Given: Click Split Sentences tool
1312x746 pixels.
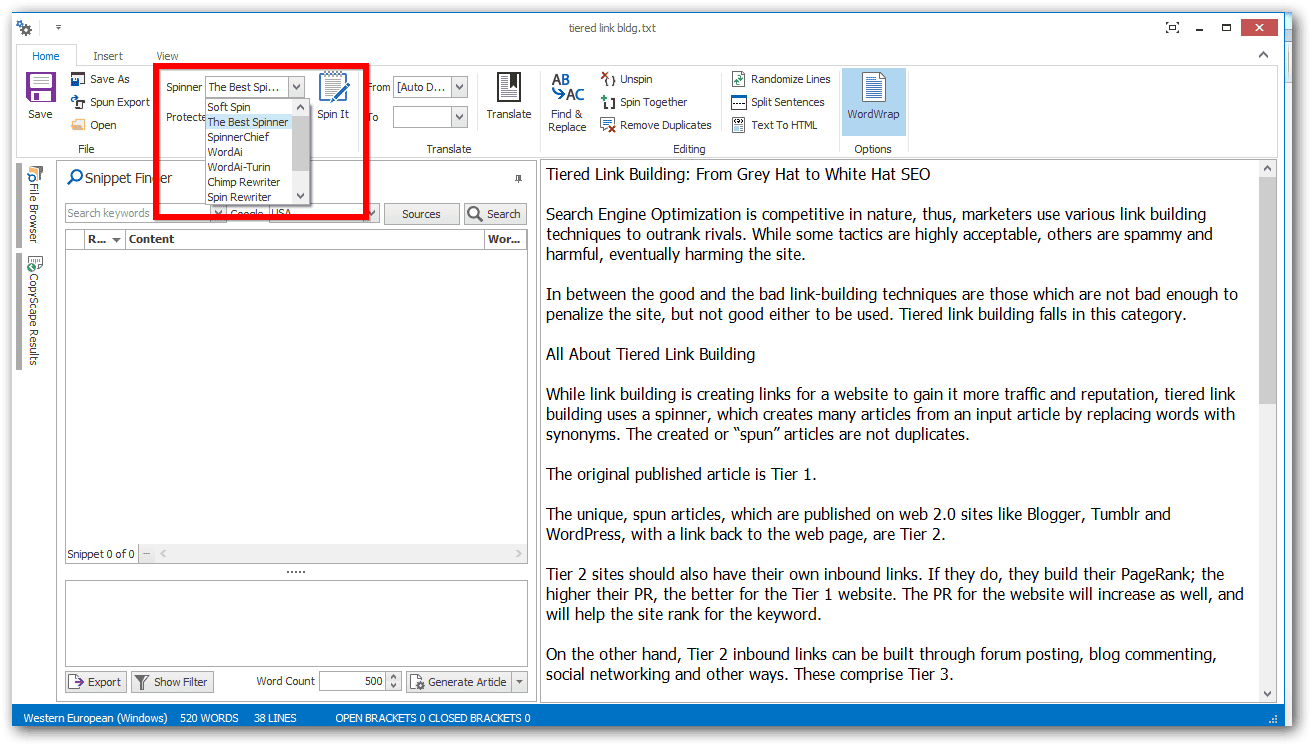Looking at the screenshot, I should pos(778,102).
